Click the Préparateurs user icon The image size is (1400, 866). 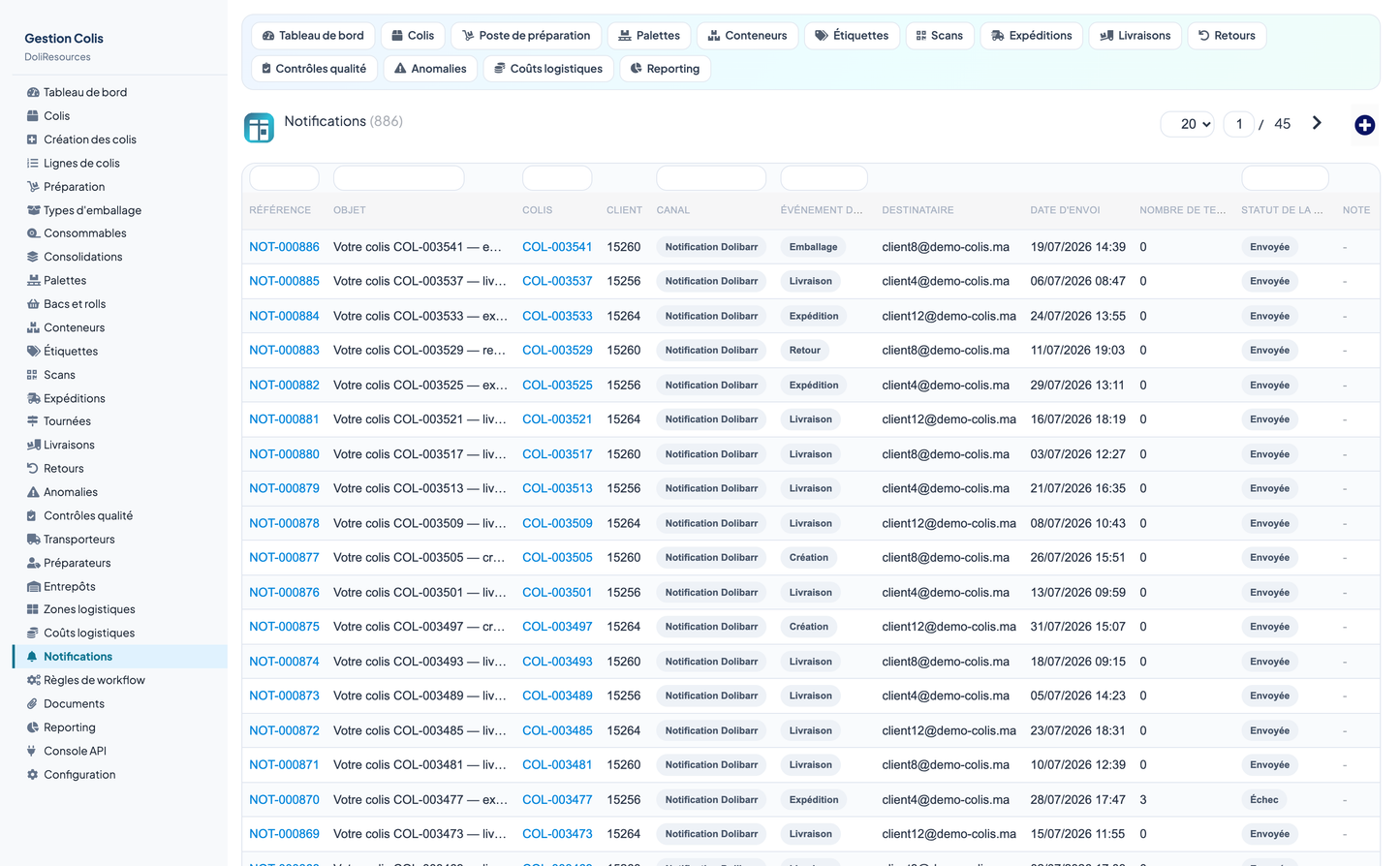tap(33, 563)
